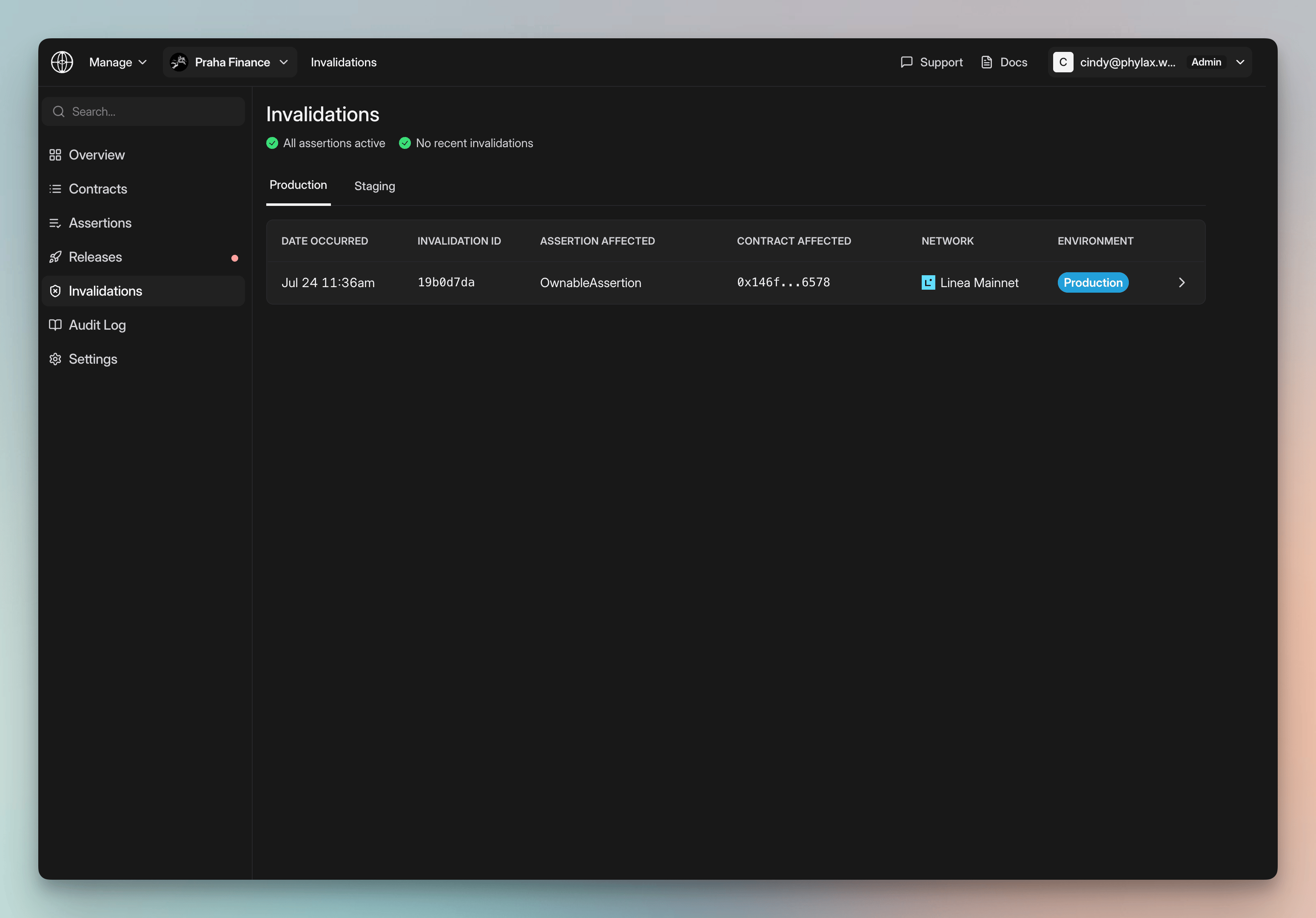Expand the user account chevron
This screenshot has width=1316, height=918.
coord(1240,62)
